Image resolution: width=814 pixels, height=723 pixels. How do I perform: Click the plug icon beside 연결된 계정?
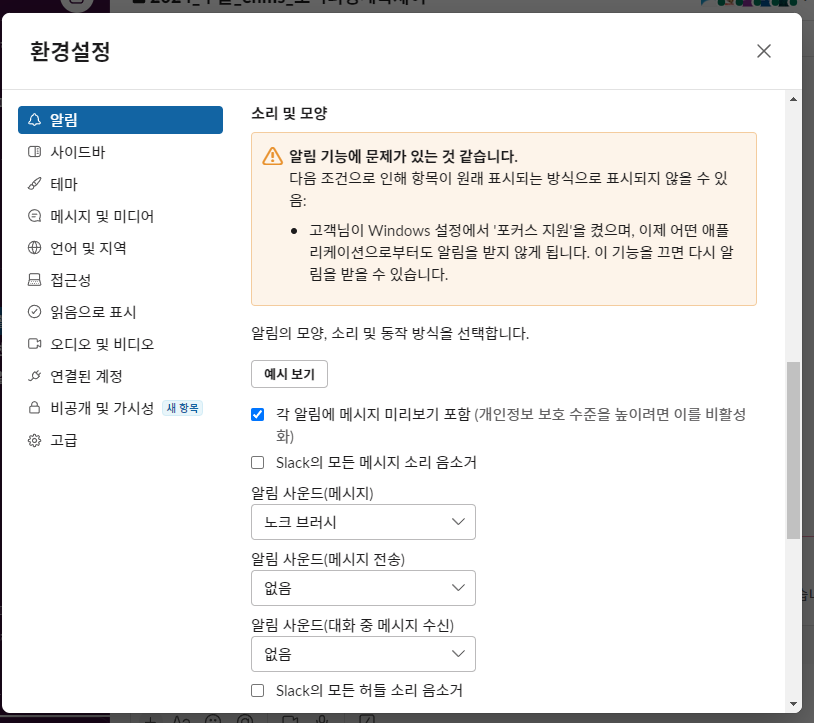pyautogui.click(x=34, y=376)
